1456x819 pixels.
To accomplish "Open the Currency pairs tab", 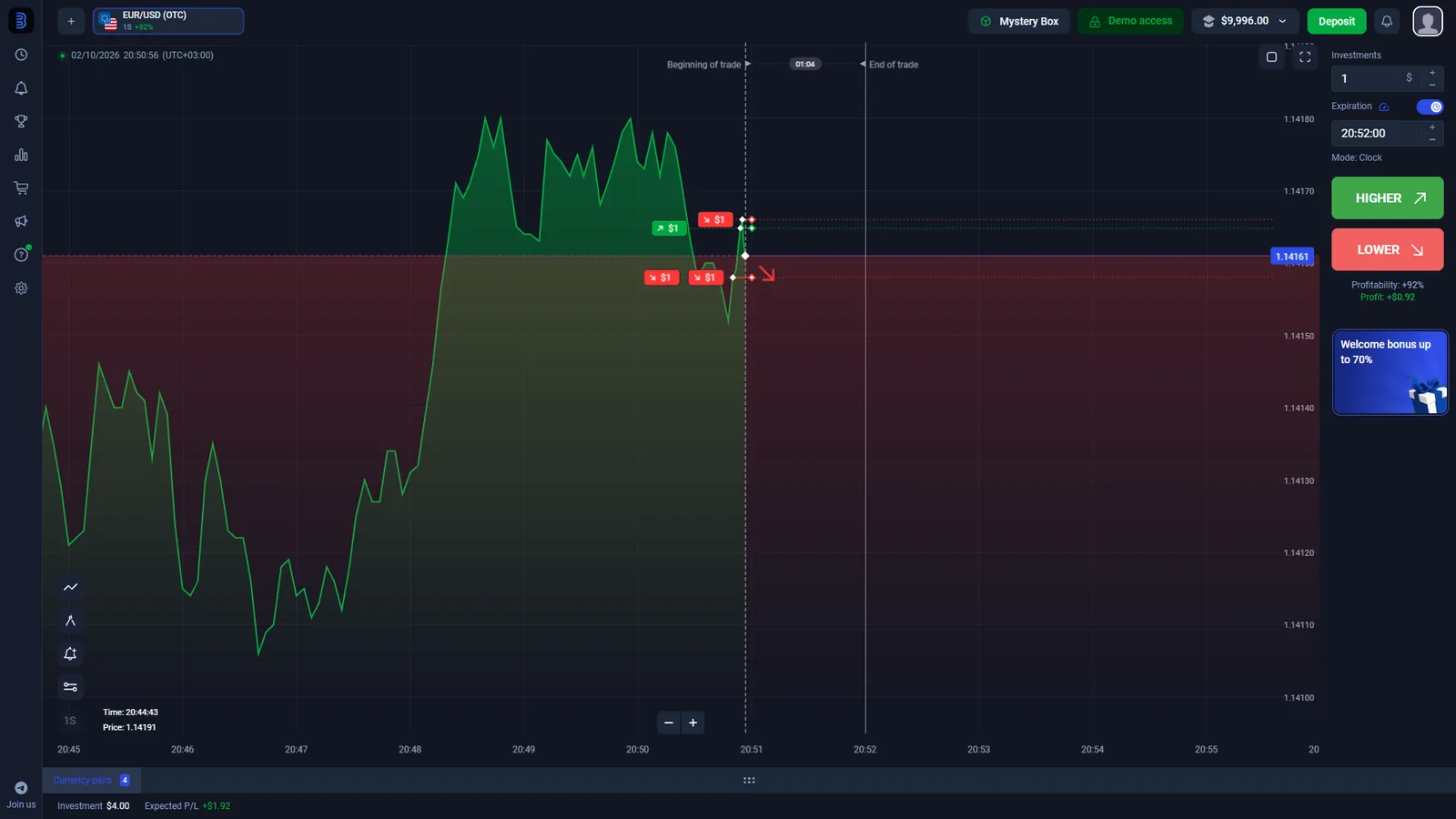I will pos(91,780).
